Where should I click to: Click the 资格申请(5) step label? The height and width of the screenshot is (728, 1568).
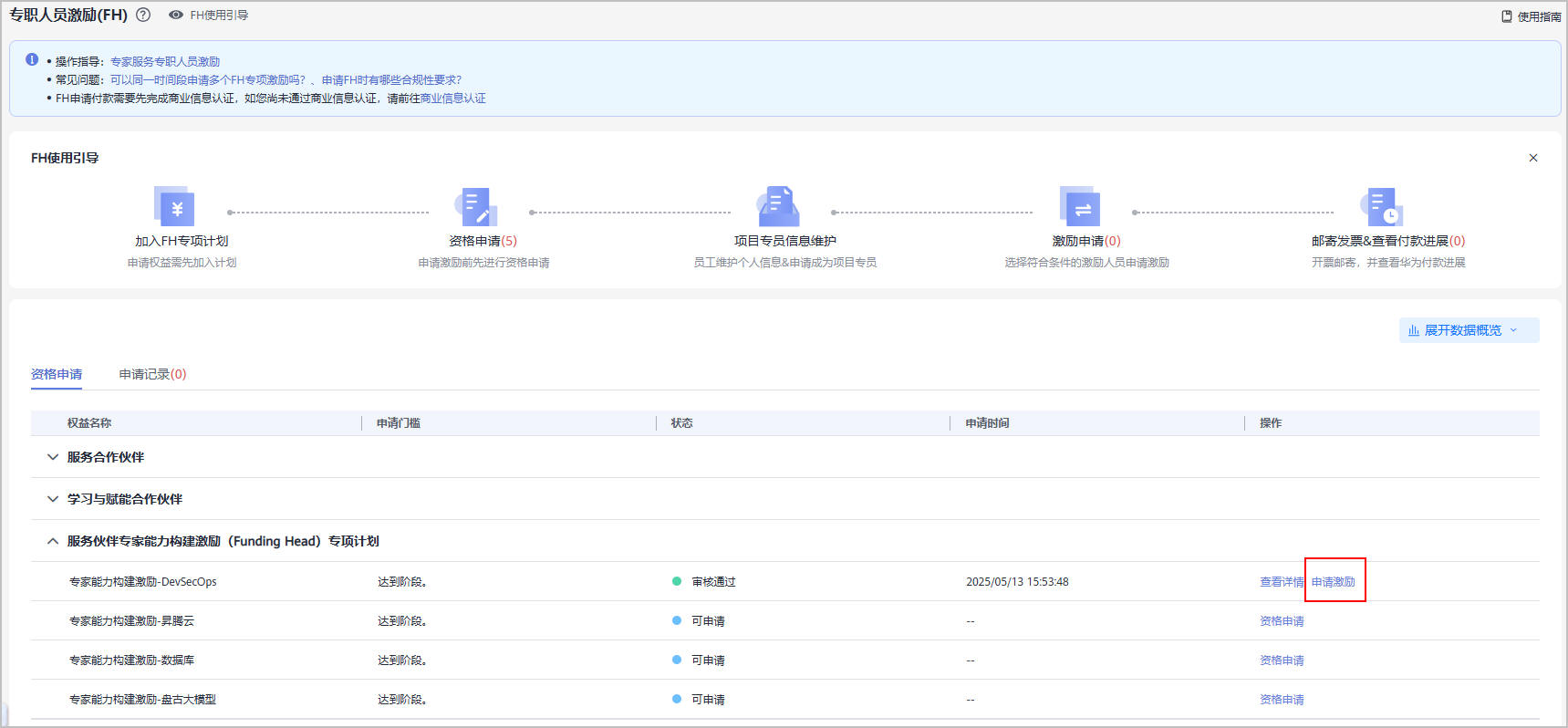pyautogui.click(x=483, y=241)
